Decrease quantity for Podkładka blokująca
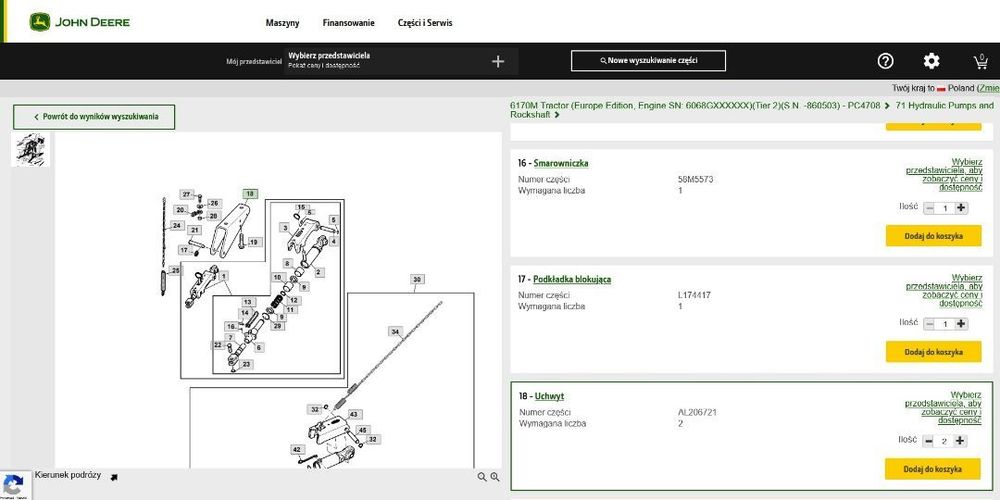This screenshot has height=500, width=1000. pos(930,324)
